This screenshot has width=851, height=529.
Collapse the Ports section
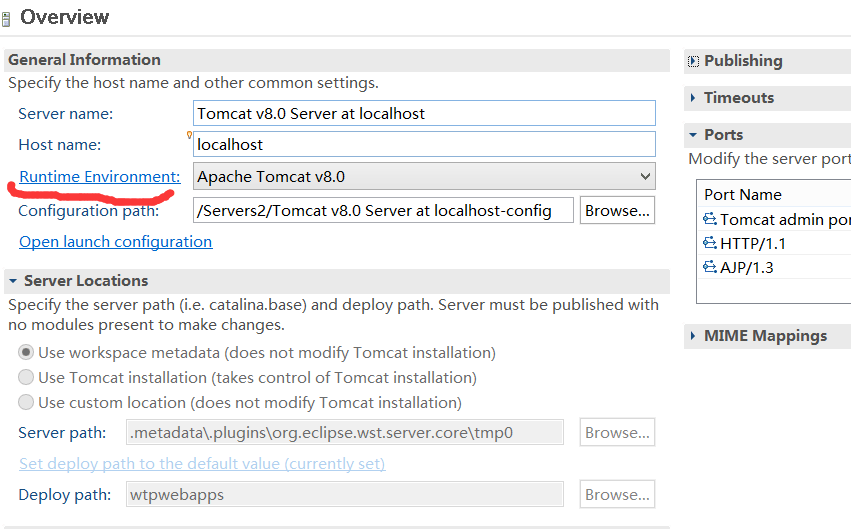point(693,135)
